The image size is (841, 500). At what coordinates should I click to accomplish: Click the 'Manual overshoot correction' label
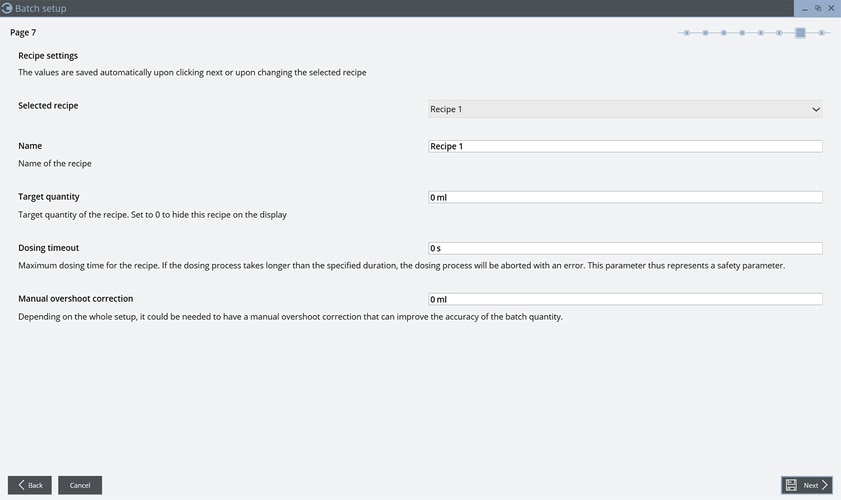click(x=76, y=298)
